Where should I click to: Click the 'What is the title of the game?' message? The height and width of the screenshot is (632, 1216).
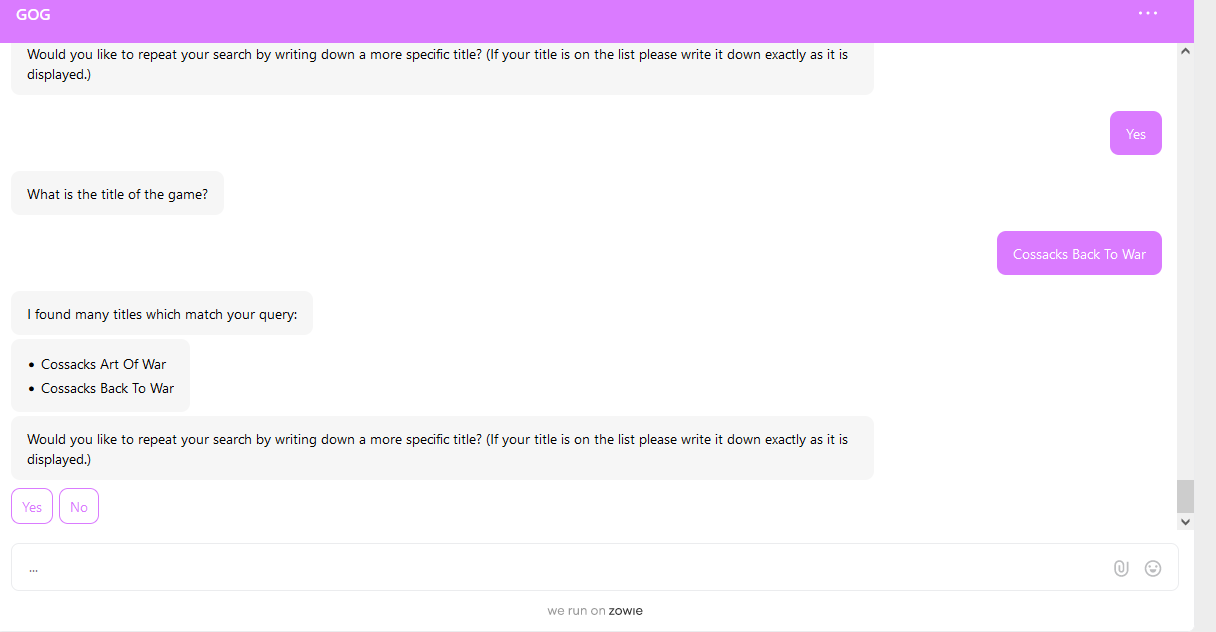[x=118, y=193]
